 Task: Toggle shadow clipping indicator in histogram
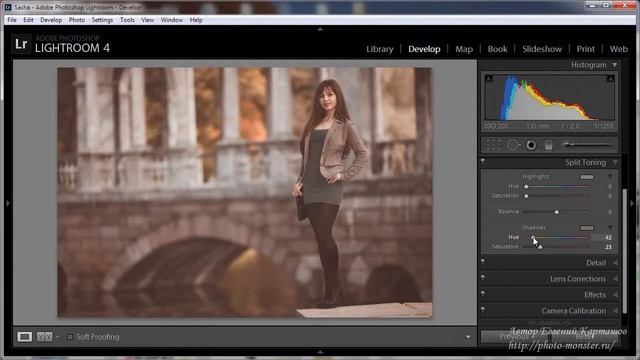pos(489,78)
